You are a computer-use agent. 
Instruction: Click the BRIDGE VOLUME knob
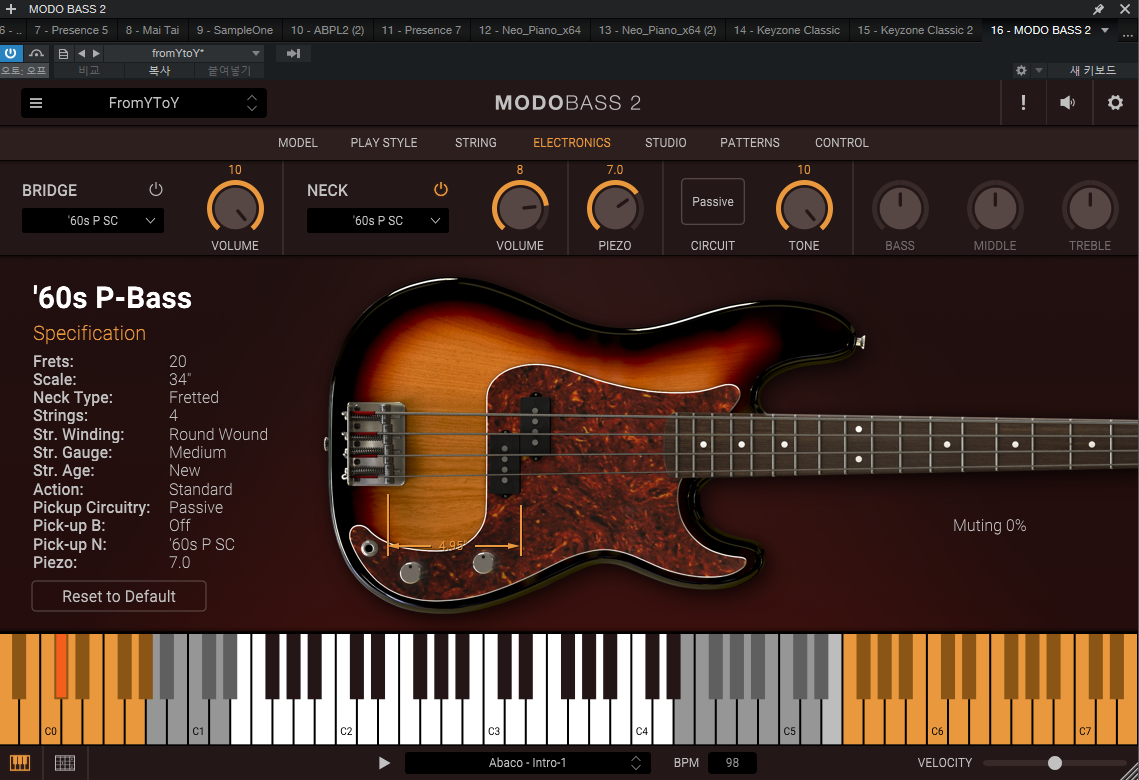pos(235,208)
